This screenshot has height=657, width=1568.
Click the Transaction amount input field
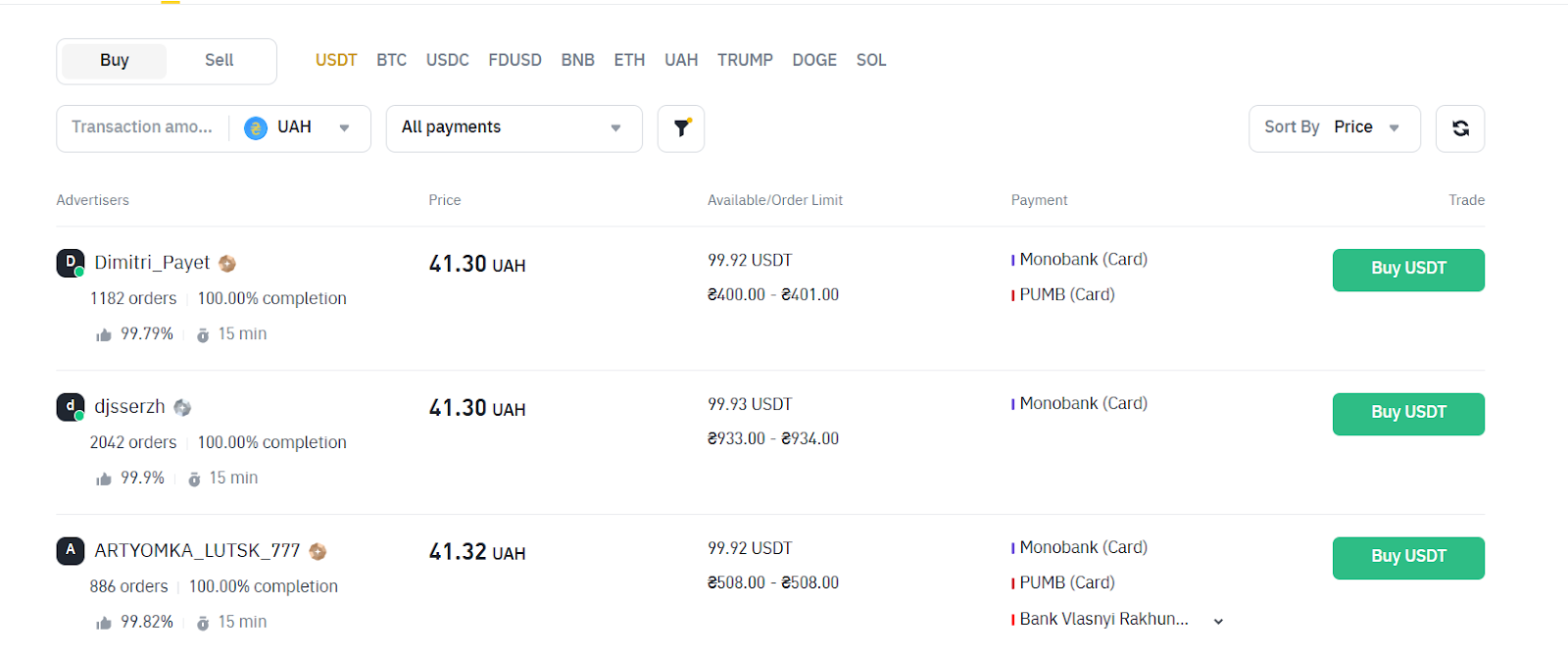coord(142,128)
